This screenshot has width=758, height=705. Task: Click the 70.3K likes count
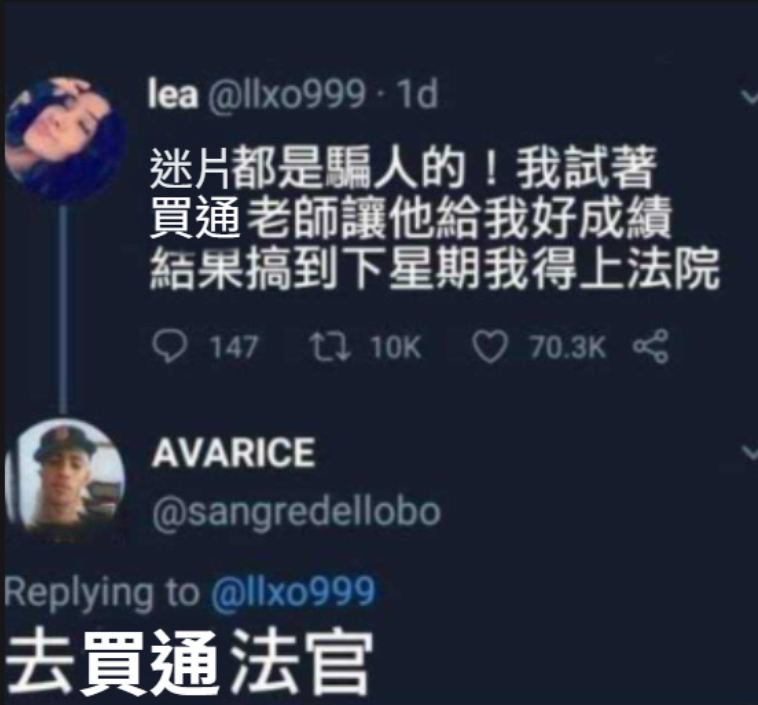tap(567, 347)
